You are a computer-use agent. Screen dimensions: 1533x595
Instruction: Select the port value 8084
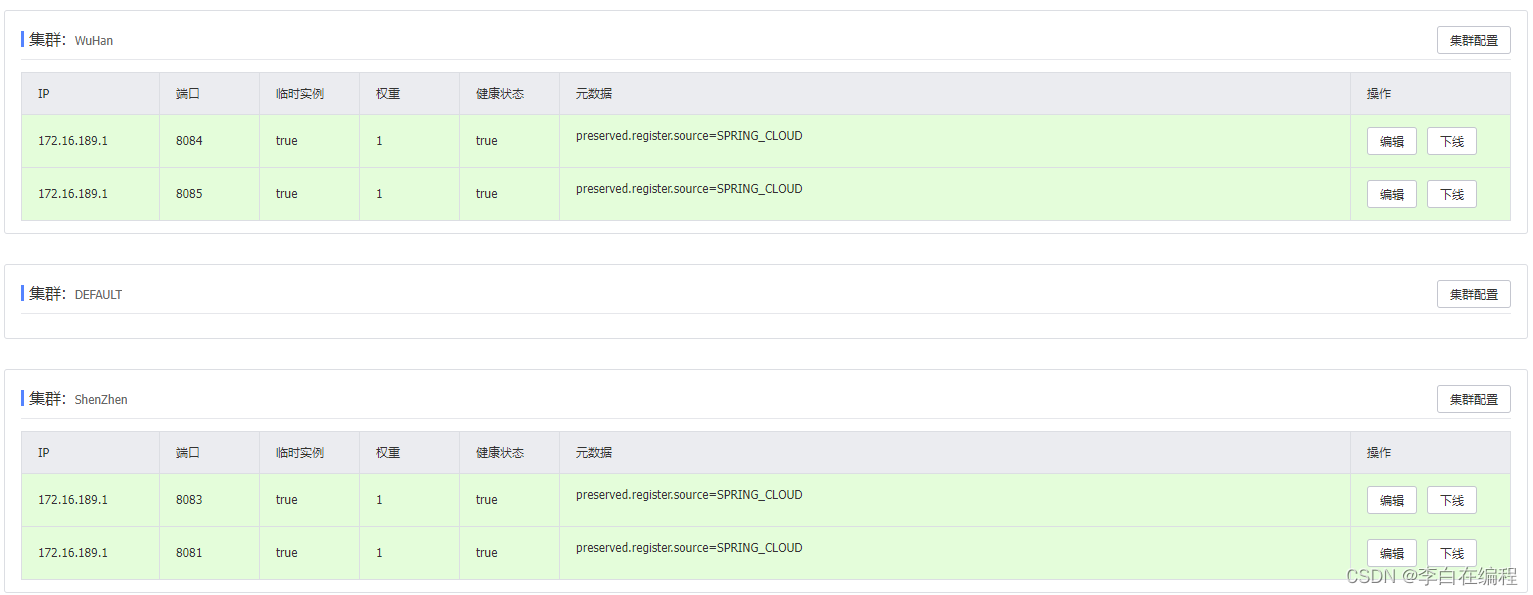[189, 141]
